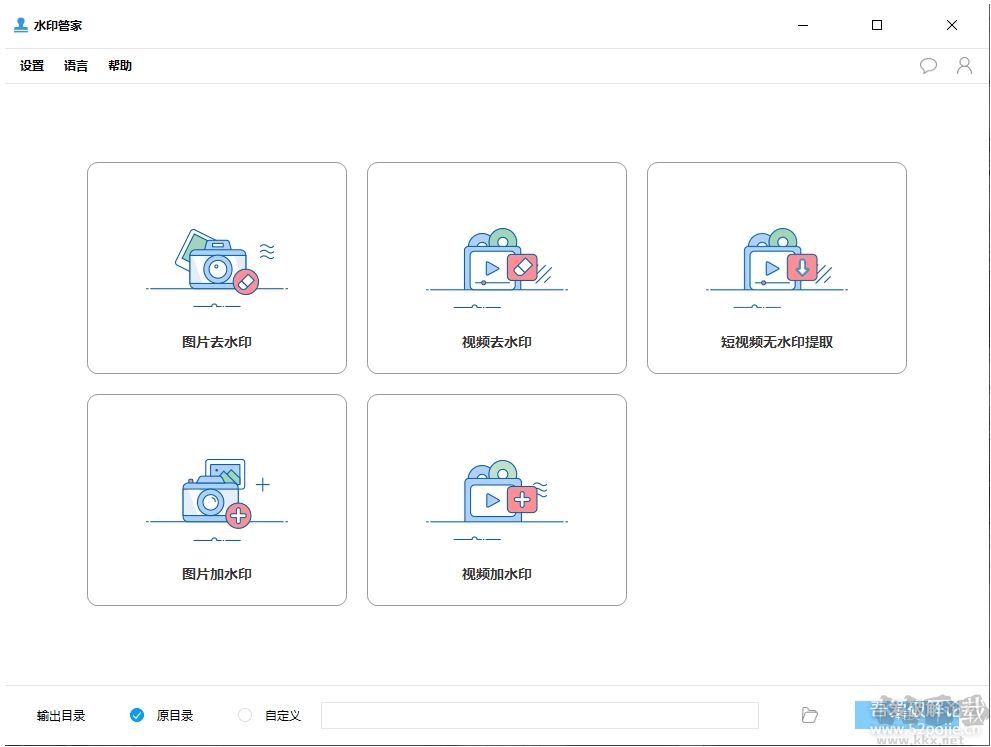Maximize the 水印管家 window
Image resolution: width=991 pixels, height=747 pixels.
point(876,24)
